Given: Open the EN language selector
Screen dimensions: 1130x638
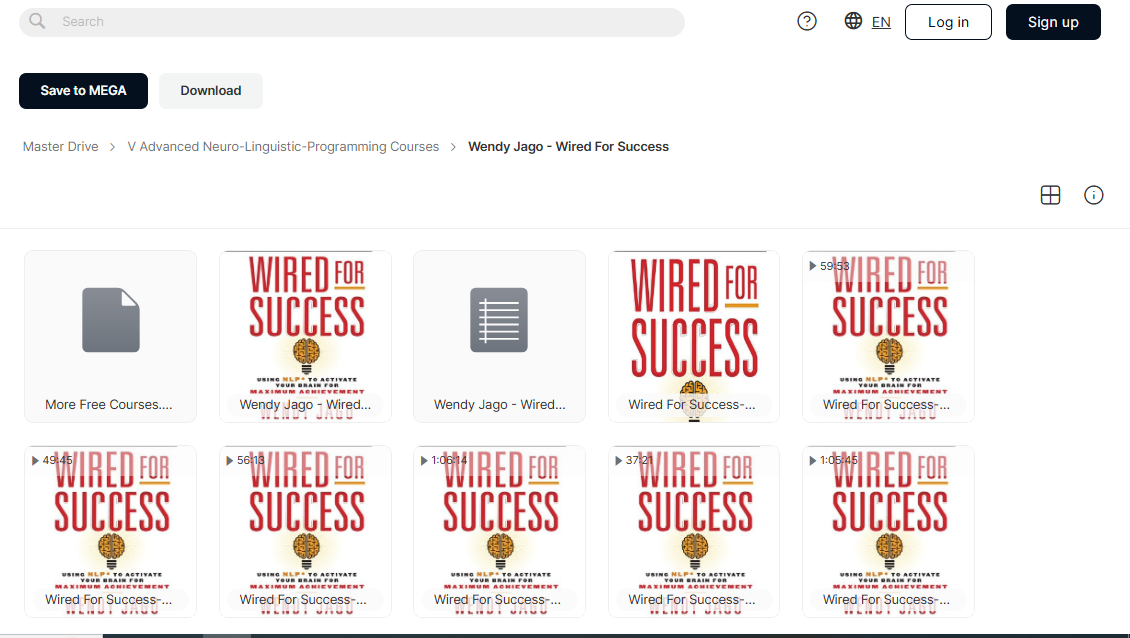Looking at the screenshot, I should (881, 22).
